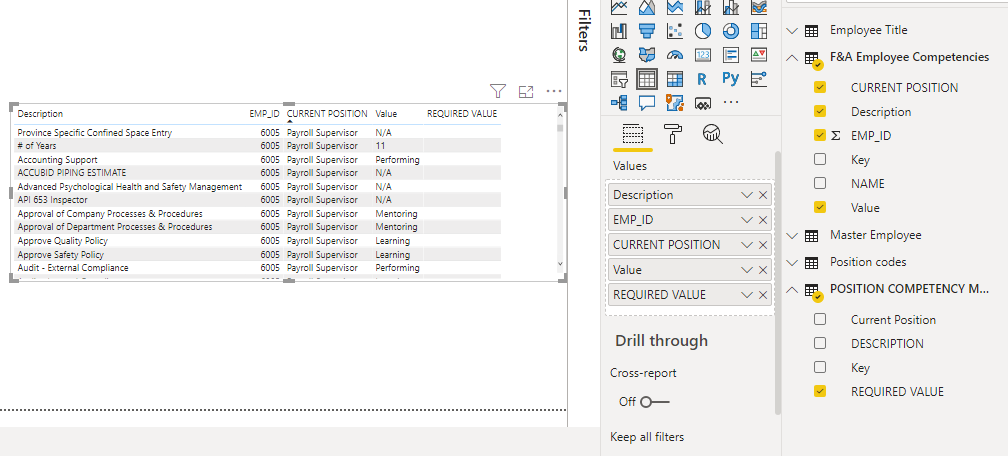Expand the Filters pane

click(x=584, y=30)
